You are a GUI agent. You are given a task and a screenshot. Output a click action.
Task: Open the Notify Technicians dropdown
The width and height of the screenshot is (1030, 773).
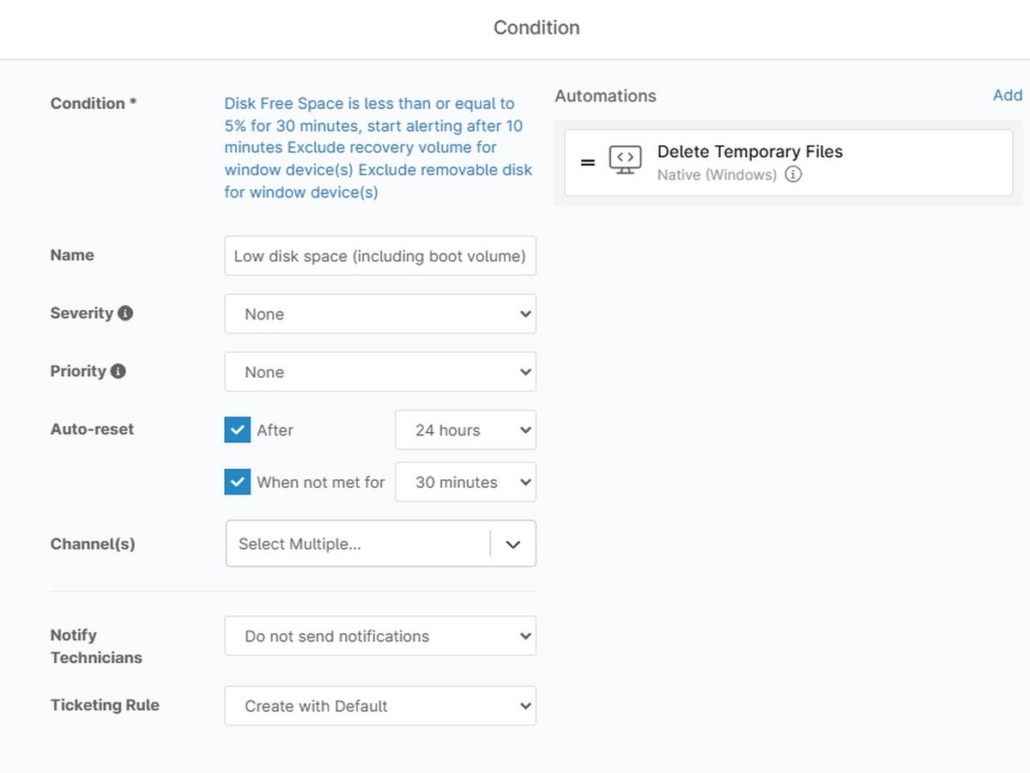pyautogui.click(x=380, y=636)
